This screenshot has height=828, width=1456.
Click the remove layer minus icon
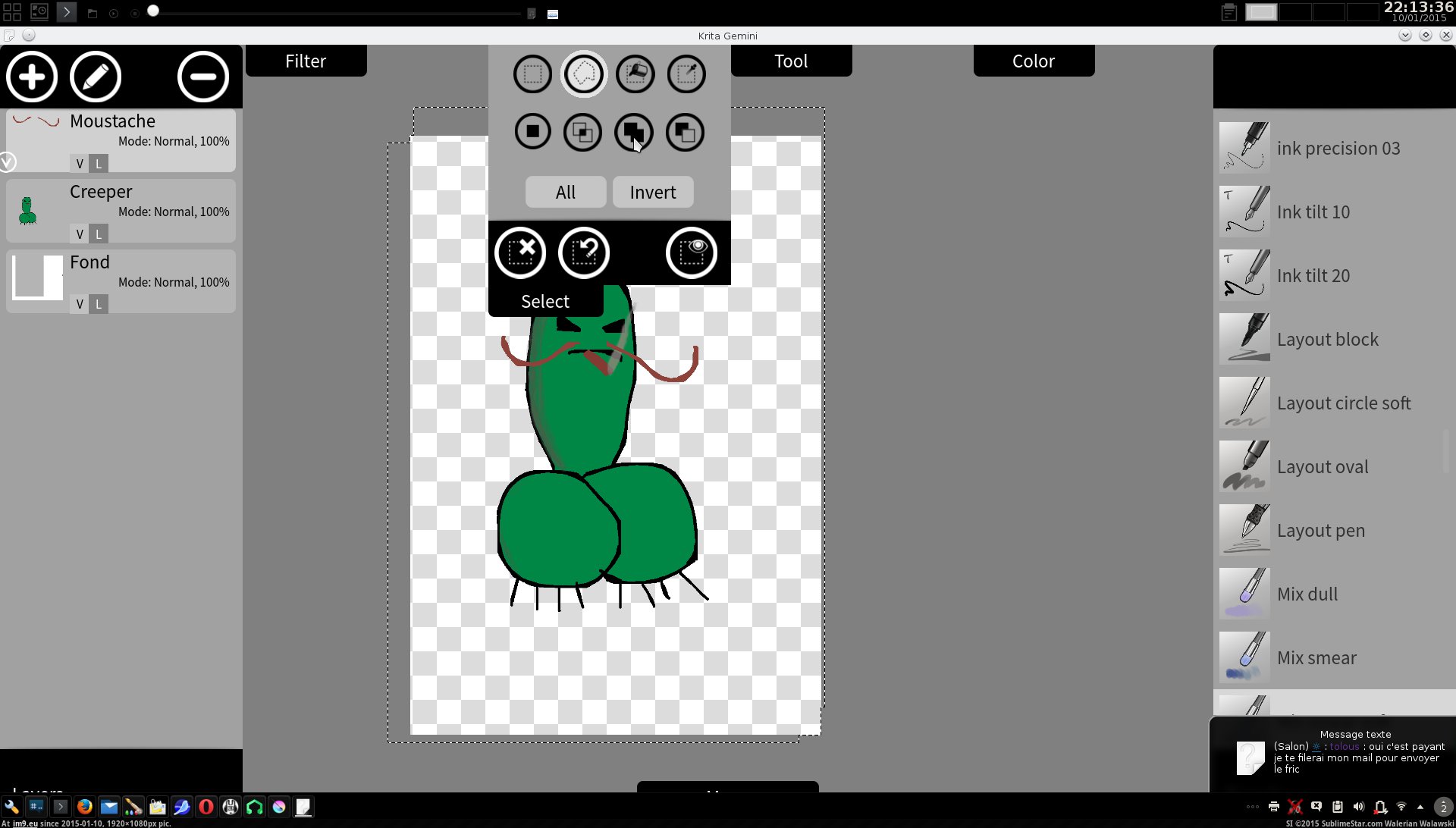click(202, 77)
